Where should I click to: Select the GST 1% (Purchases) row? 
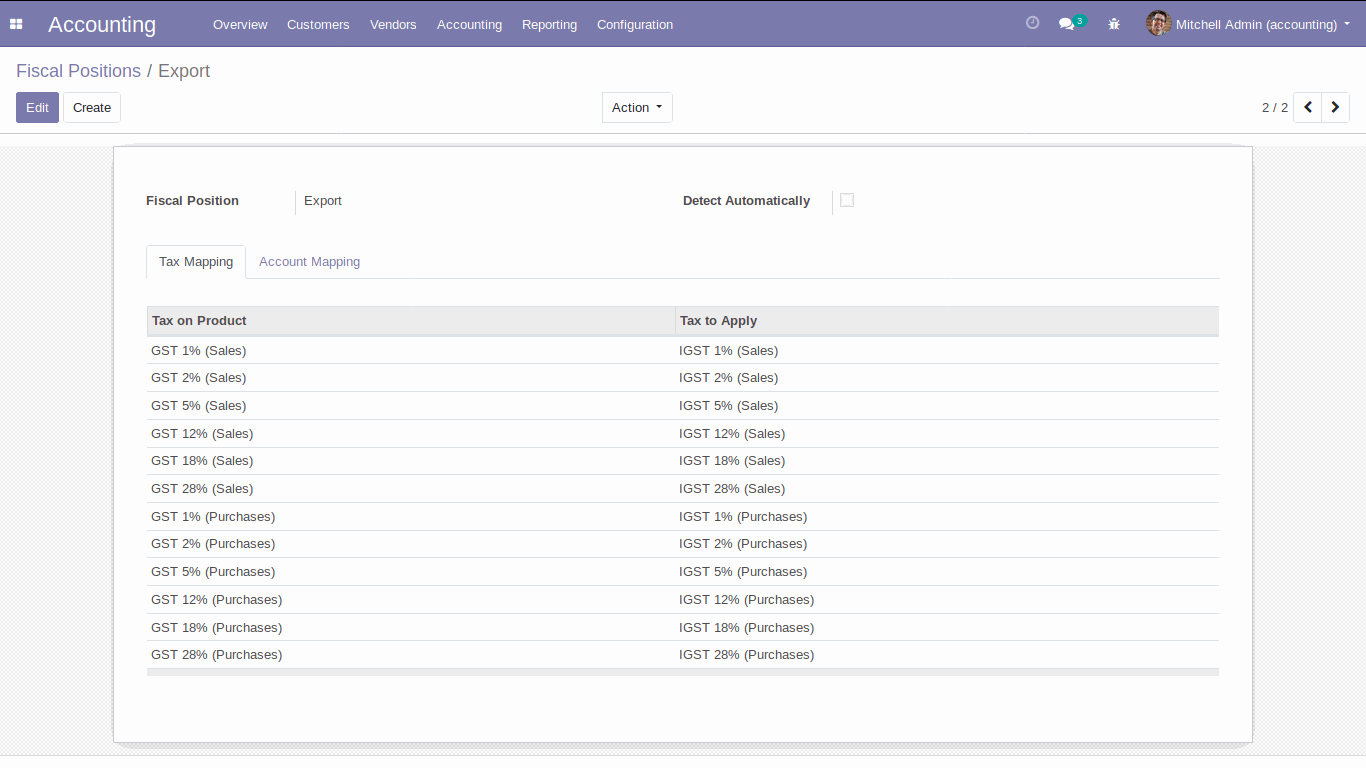point(683,516)
